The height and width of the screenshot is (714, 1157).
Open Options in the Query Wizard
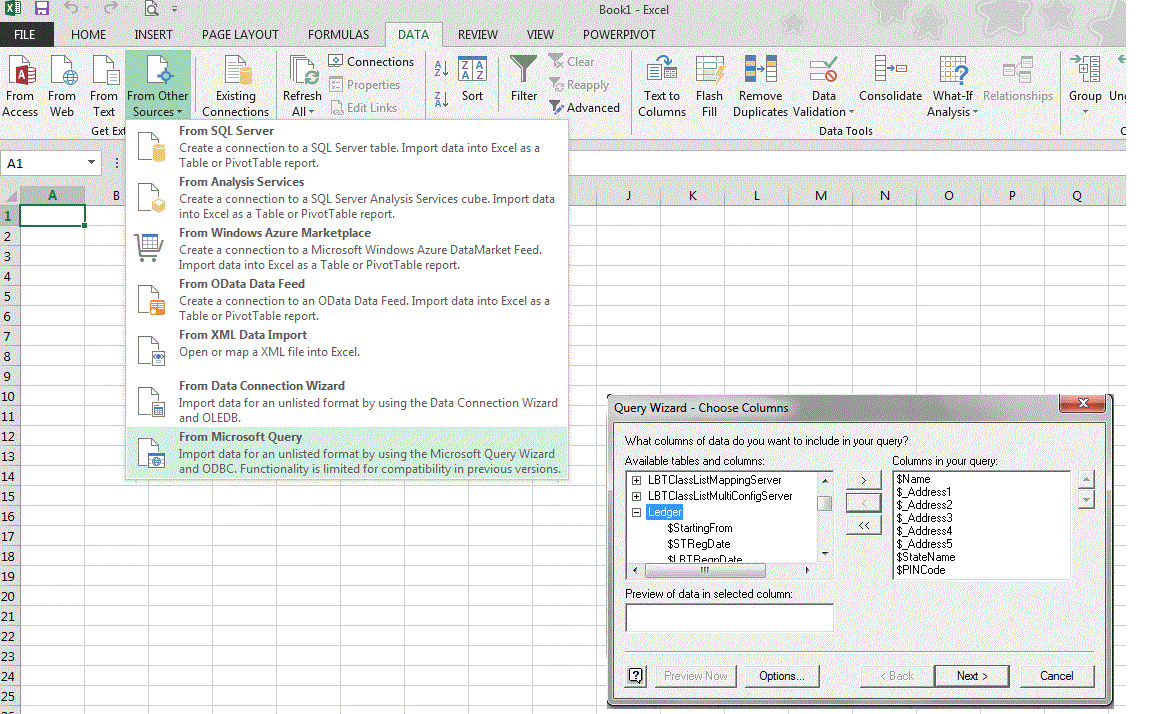(782, 676)
